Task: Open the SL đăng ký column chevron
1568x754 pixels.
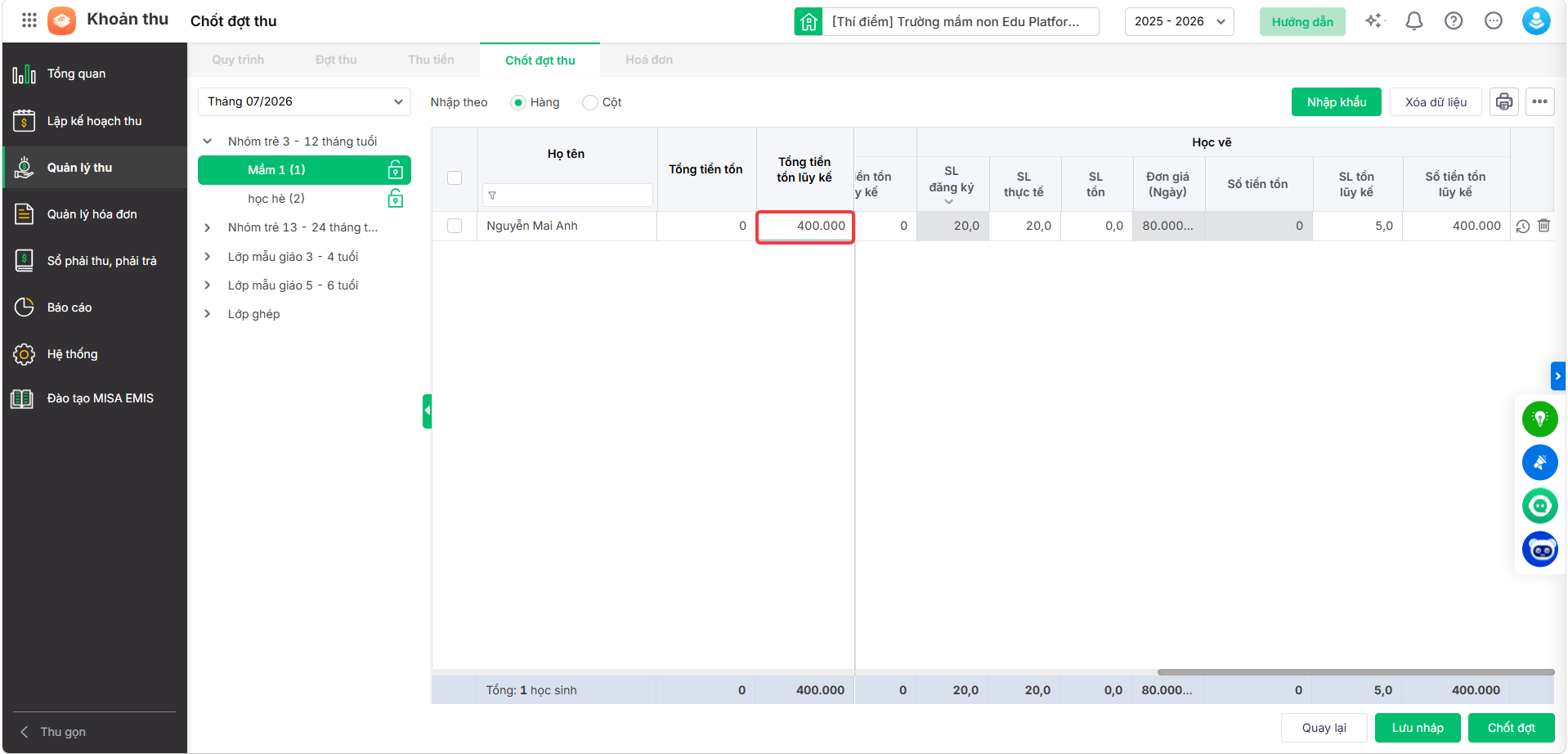Action: pyautogui.click(x=949, y=201)
